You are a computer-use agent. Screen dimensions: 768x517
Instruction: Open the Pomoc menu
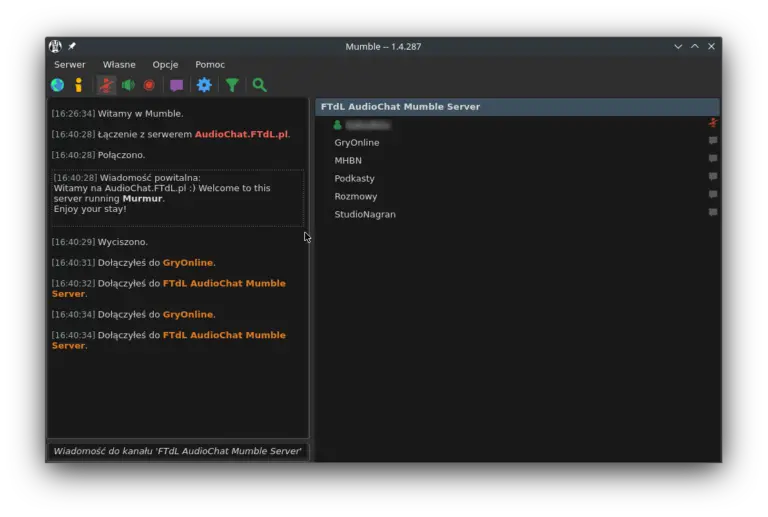point(210,65)
